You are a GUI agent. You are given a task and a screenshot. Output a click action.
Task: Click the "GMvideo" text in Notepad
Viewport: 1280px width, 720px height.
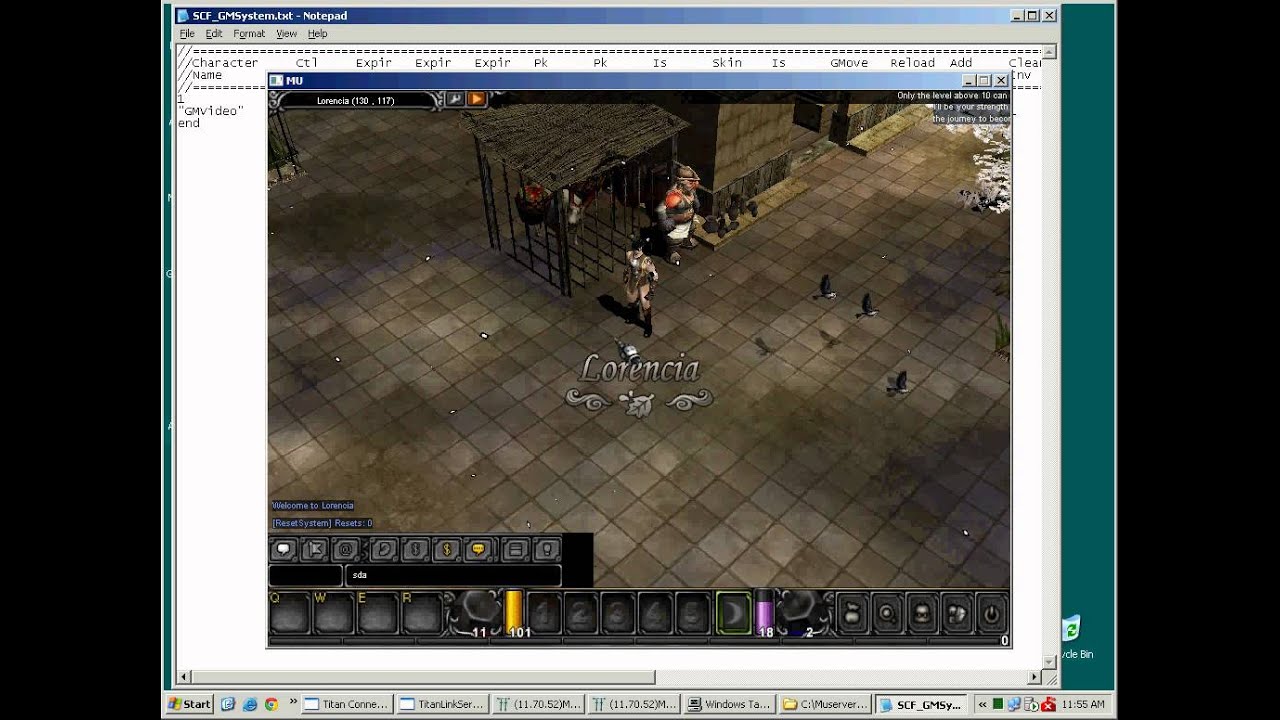(x=211, y=111)
